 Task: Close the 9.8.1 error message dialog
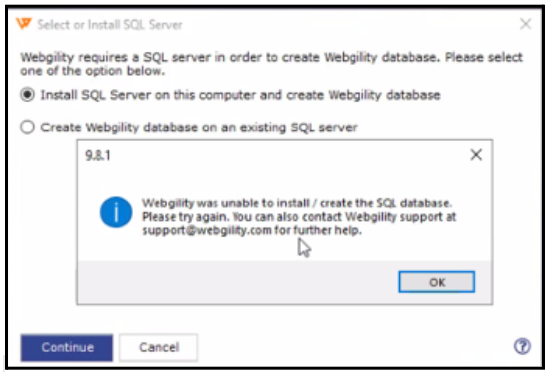(x=476, y=154)
